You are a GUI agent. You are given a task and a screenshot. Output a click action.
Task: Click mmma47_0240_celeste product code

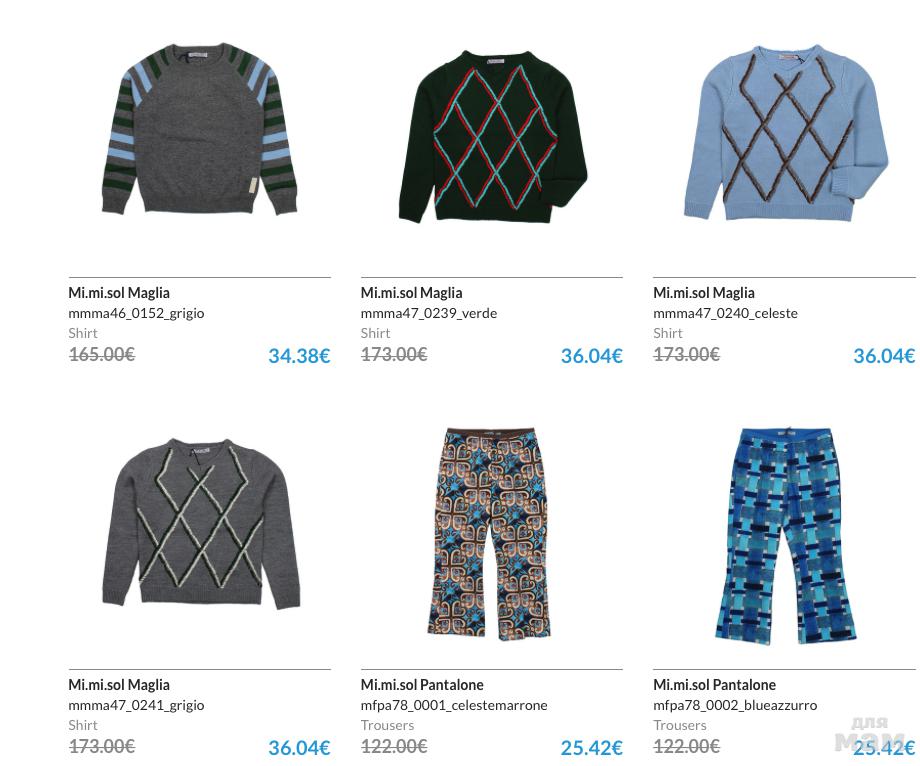point(725,313)
